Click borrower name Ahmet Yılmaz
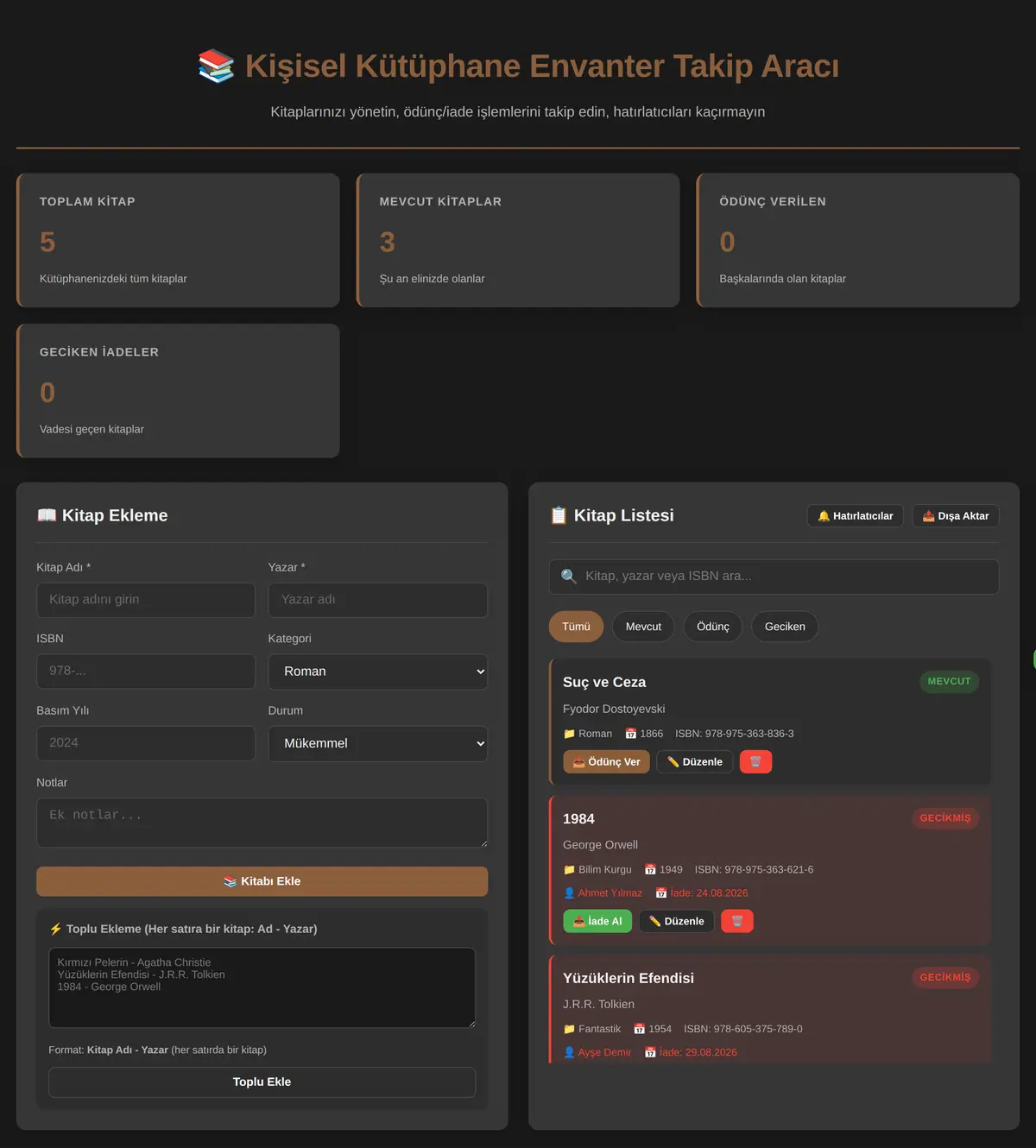This screenshot has width=1036, height=1148. 610,893
